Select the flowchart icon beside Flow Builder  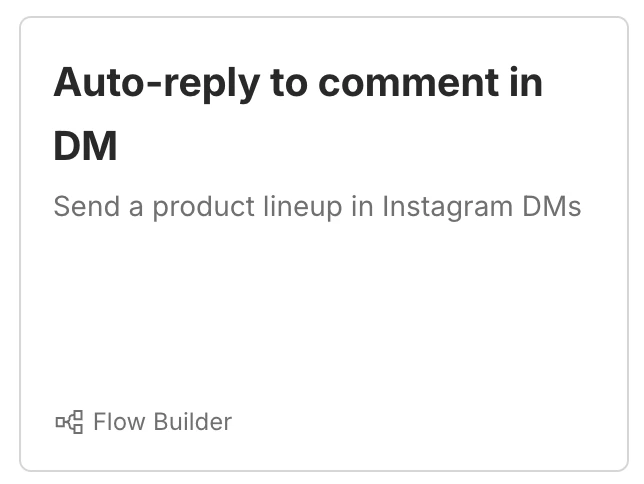click(69, 422)
